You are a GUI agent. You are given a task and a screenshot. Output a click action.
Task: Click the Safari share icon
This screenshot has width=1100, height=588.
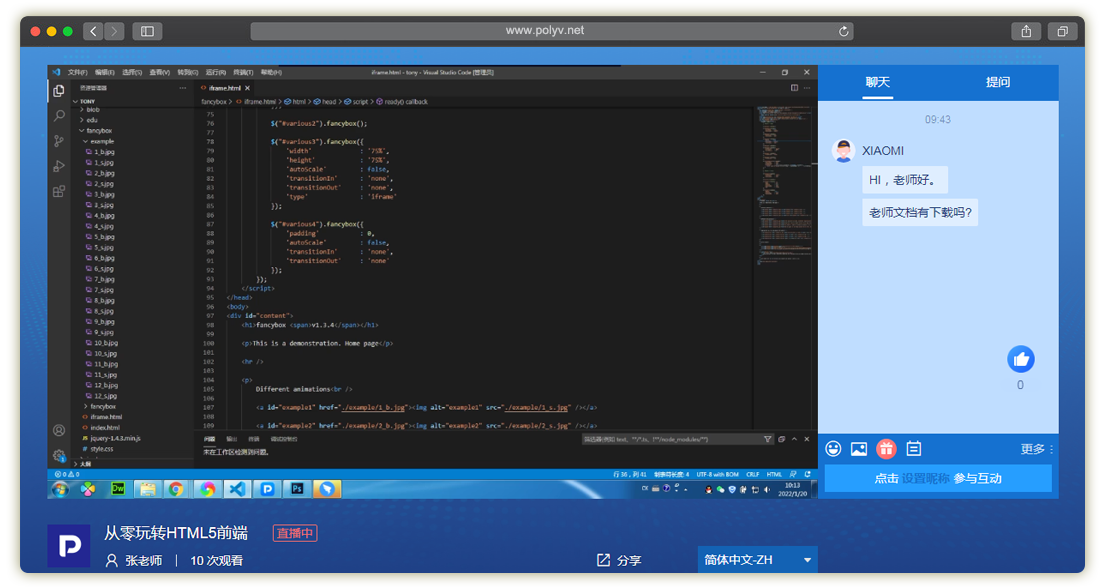pos(1026,31)
